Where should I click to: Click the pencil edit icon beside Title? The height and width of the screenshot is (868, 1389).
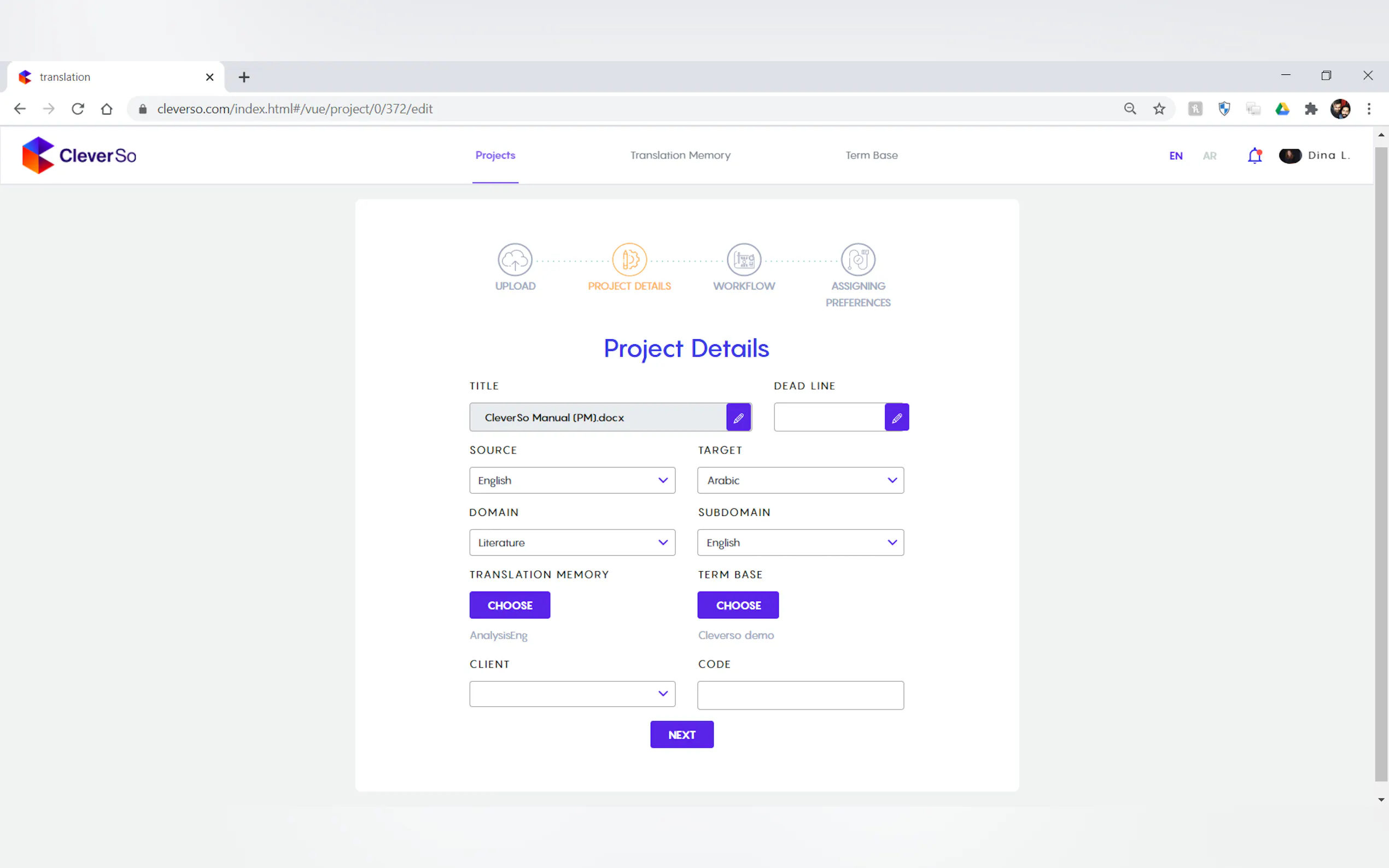pos(738,418)
